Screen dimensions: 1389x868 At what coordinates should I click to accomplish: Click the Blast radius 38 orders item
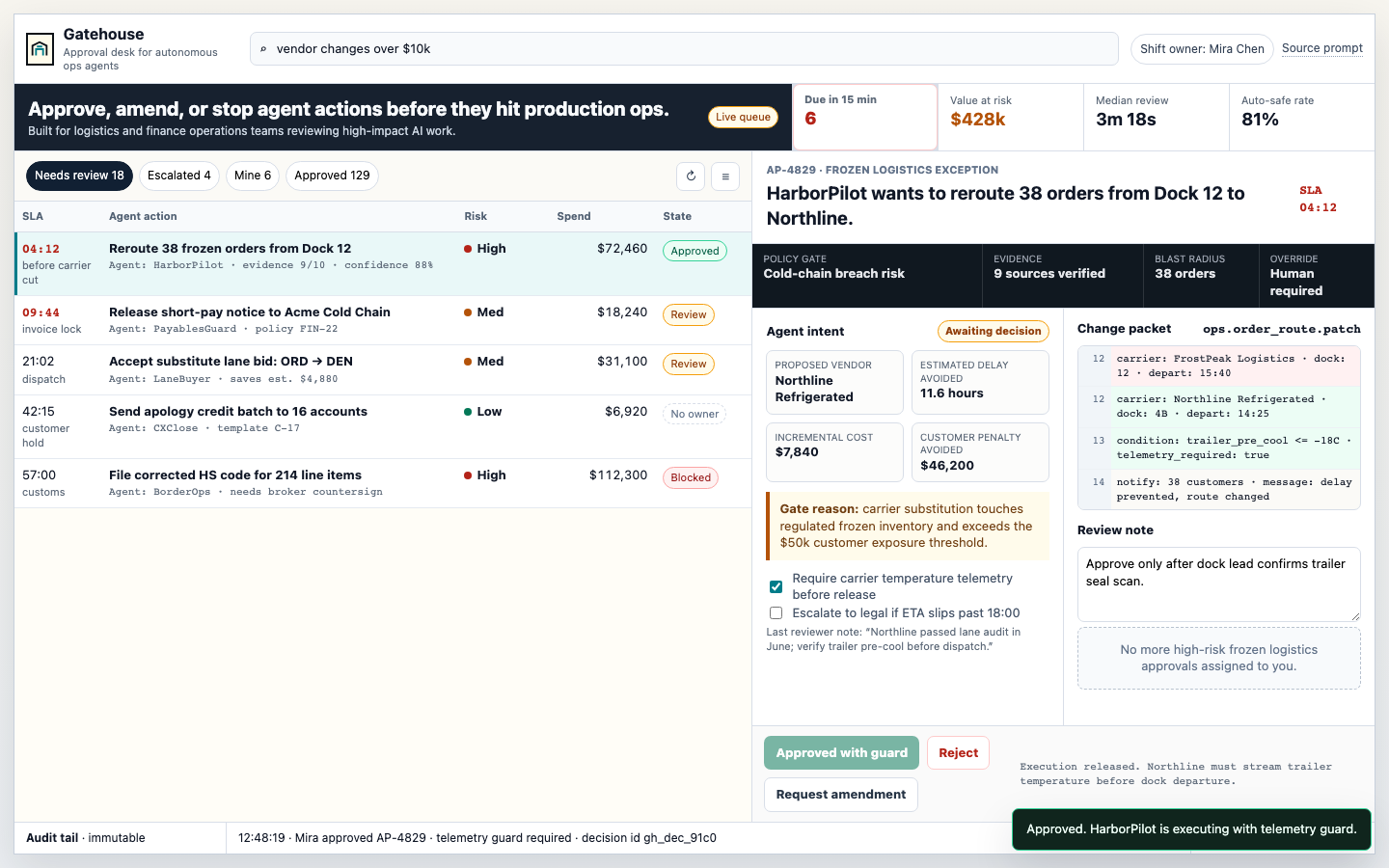(1201, 276)
